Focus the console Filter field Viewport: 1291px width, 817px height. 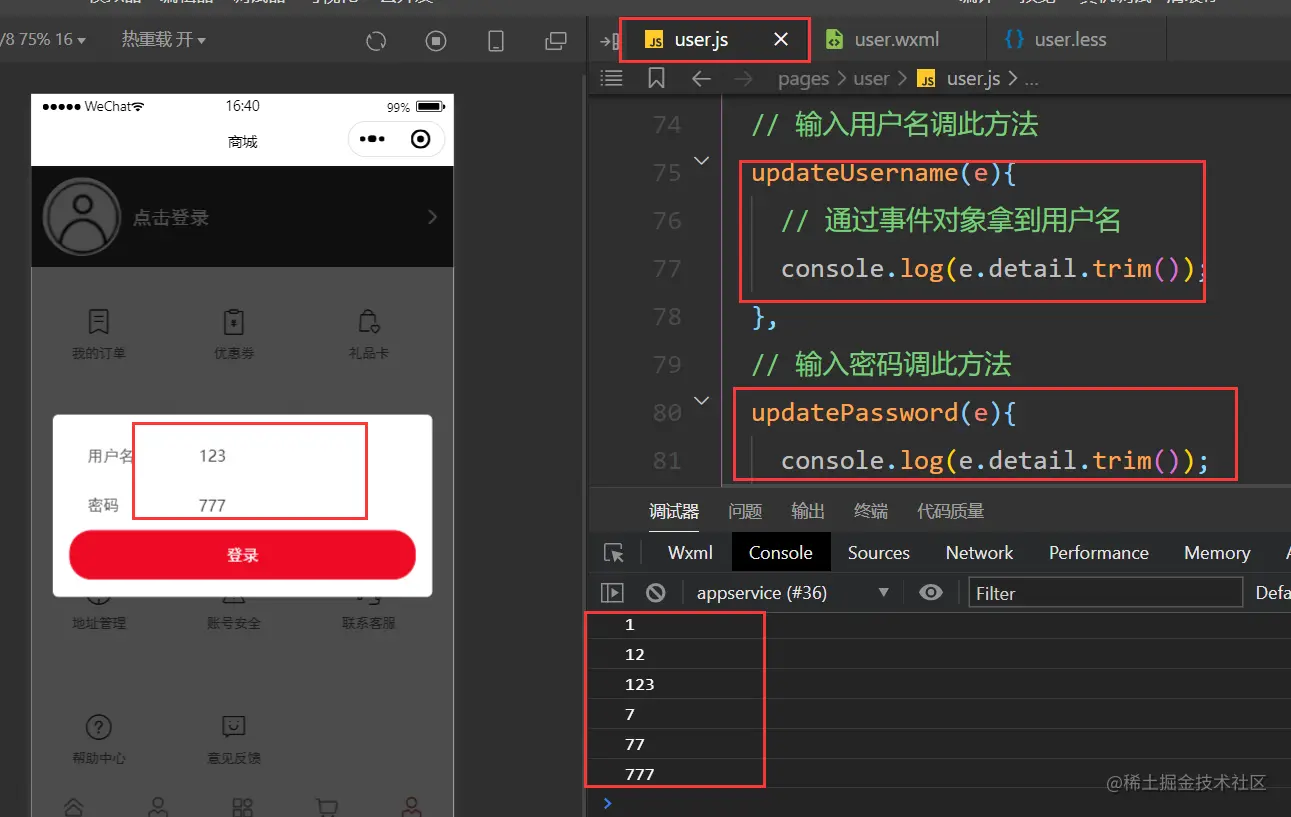click(1105, 593)
